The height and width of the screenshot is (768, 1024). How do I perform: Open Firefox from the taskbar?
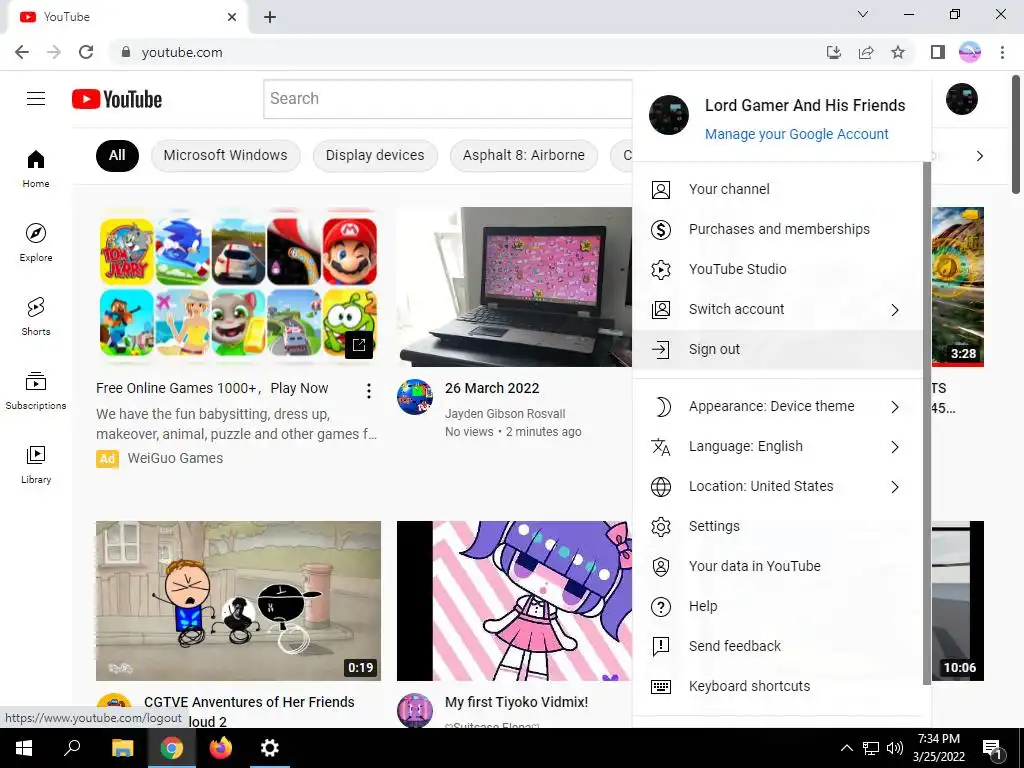click(221, 748)
